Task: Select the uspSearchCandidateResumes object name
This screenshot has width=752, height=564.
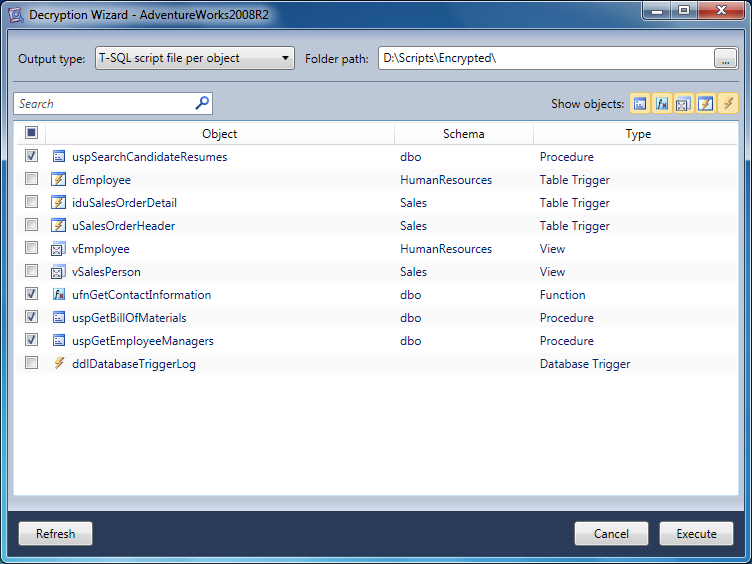Action: coord(150,157)
